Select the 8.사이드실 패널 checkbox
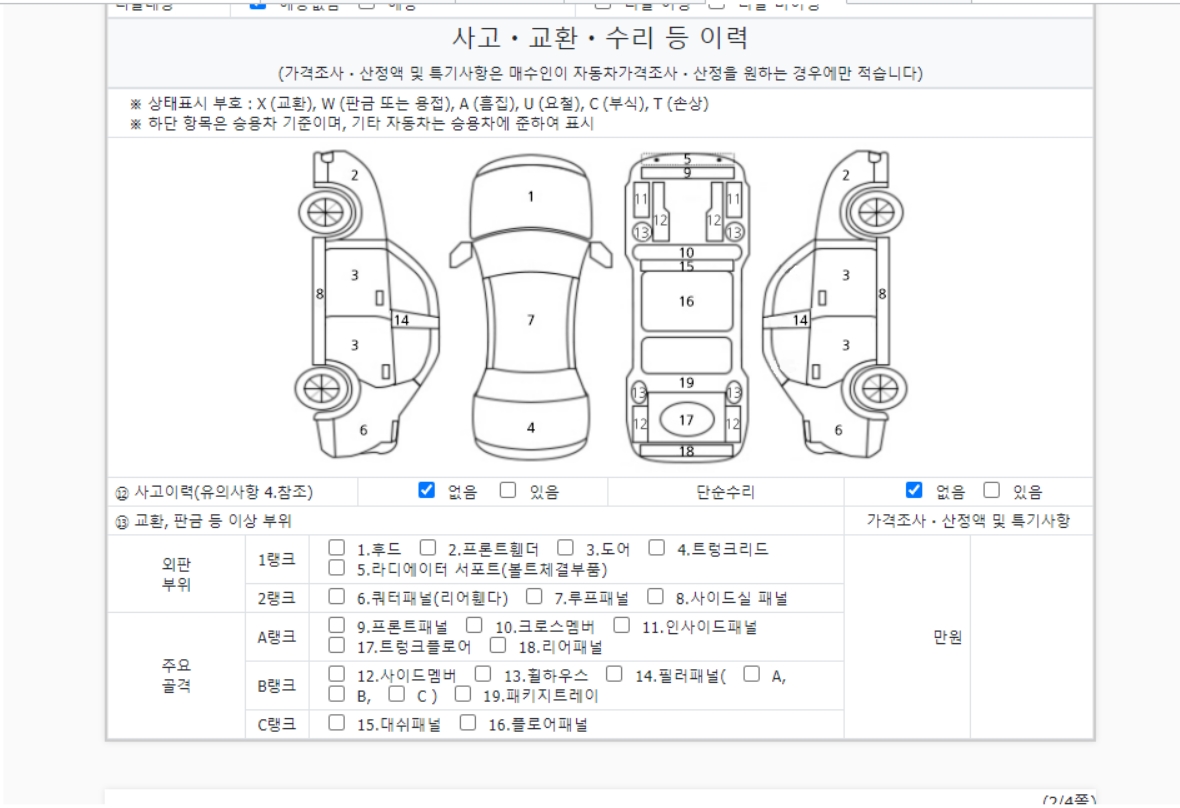1180x808 pixels. (656, 597)
